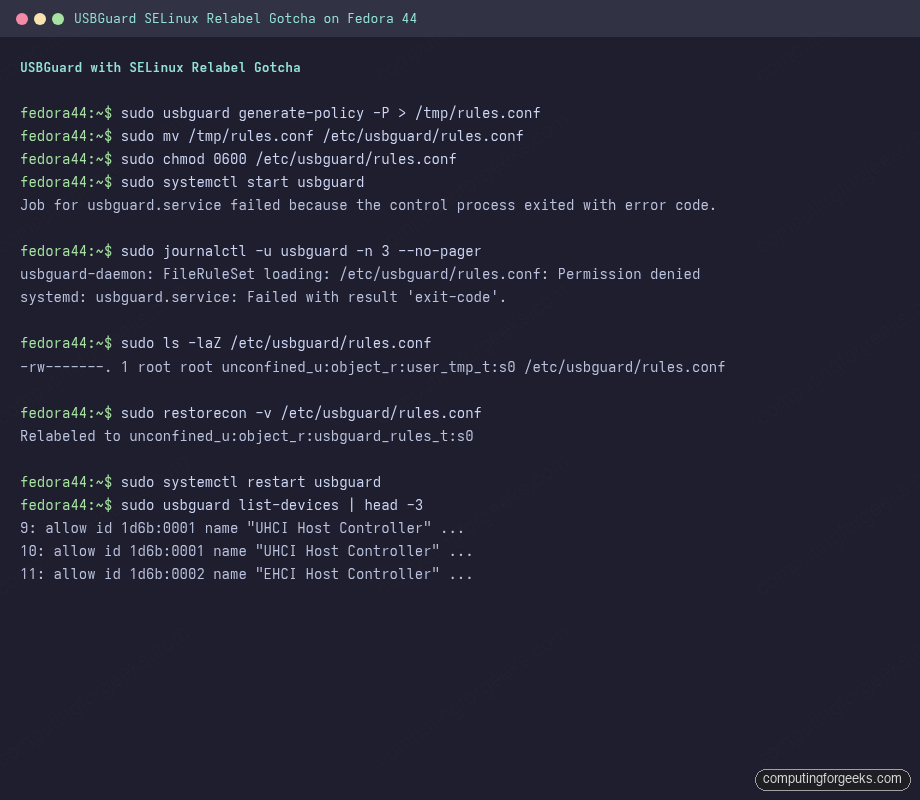Screen dimensions: 920x800
Task: Click the 'sudo usbguard generate-policy -P' command line
Action: point(280,113)
